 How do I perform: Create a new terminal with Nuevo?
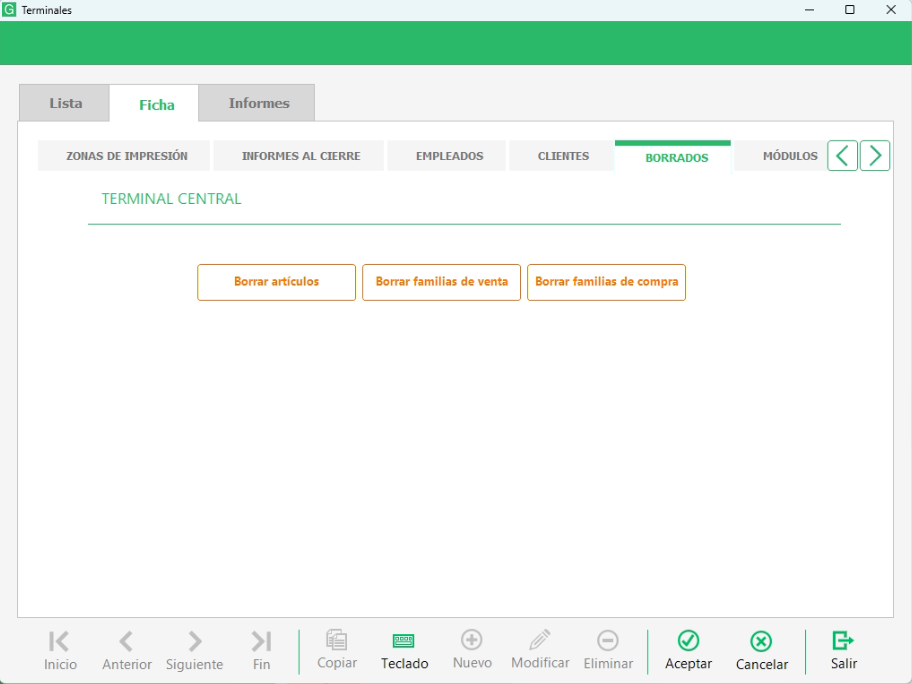[x=472, y=641]
